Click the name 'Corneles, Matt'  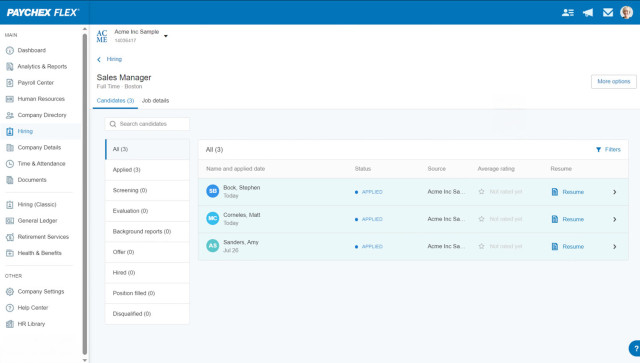click(242, 215)
